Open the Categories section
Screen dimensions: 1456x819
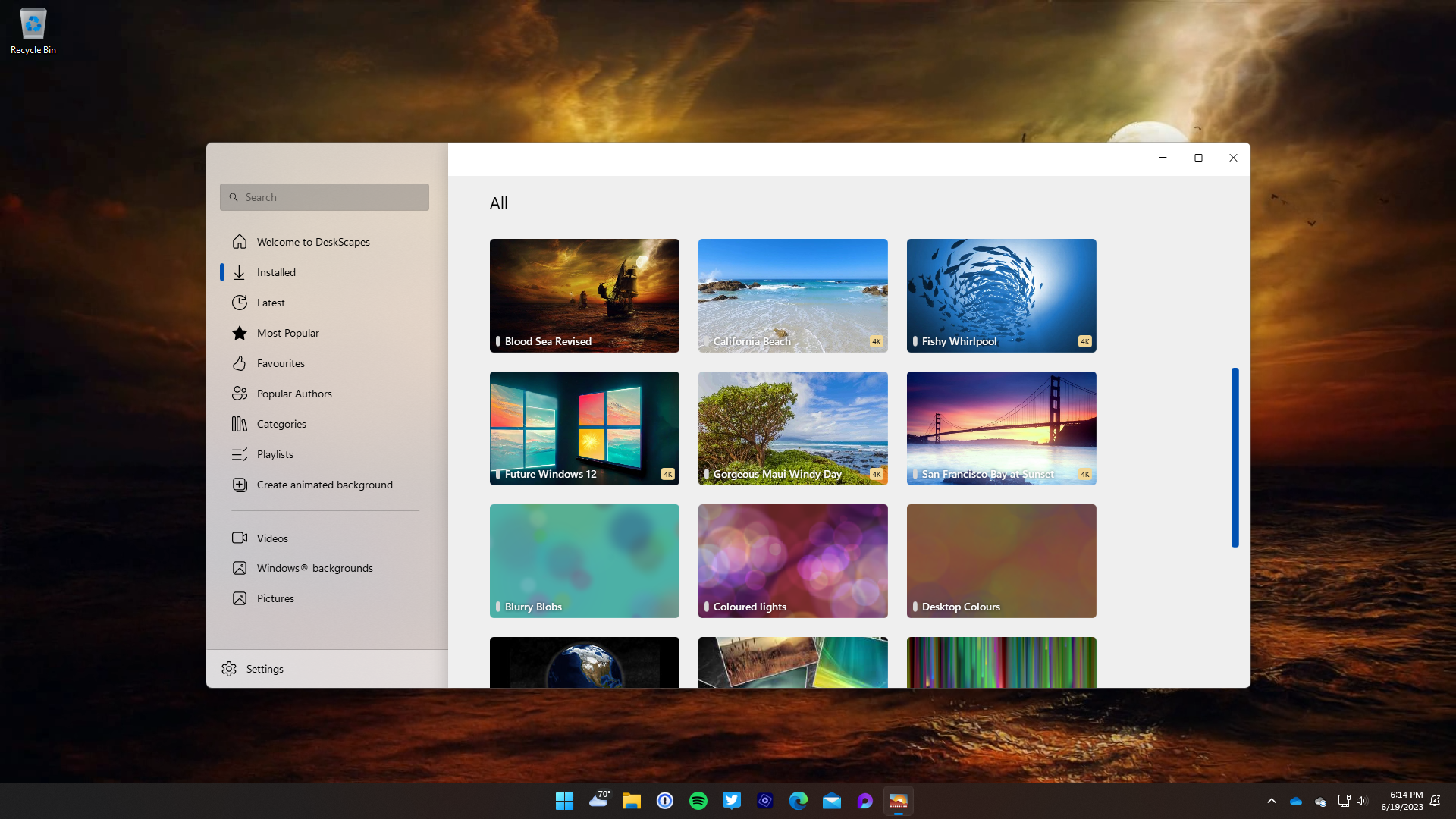pyautogui.click(x=281, y=423)
